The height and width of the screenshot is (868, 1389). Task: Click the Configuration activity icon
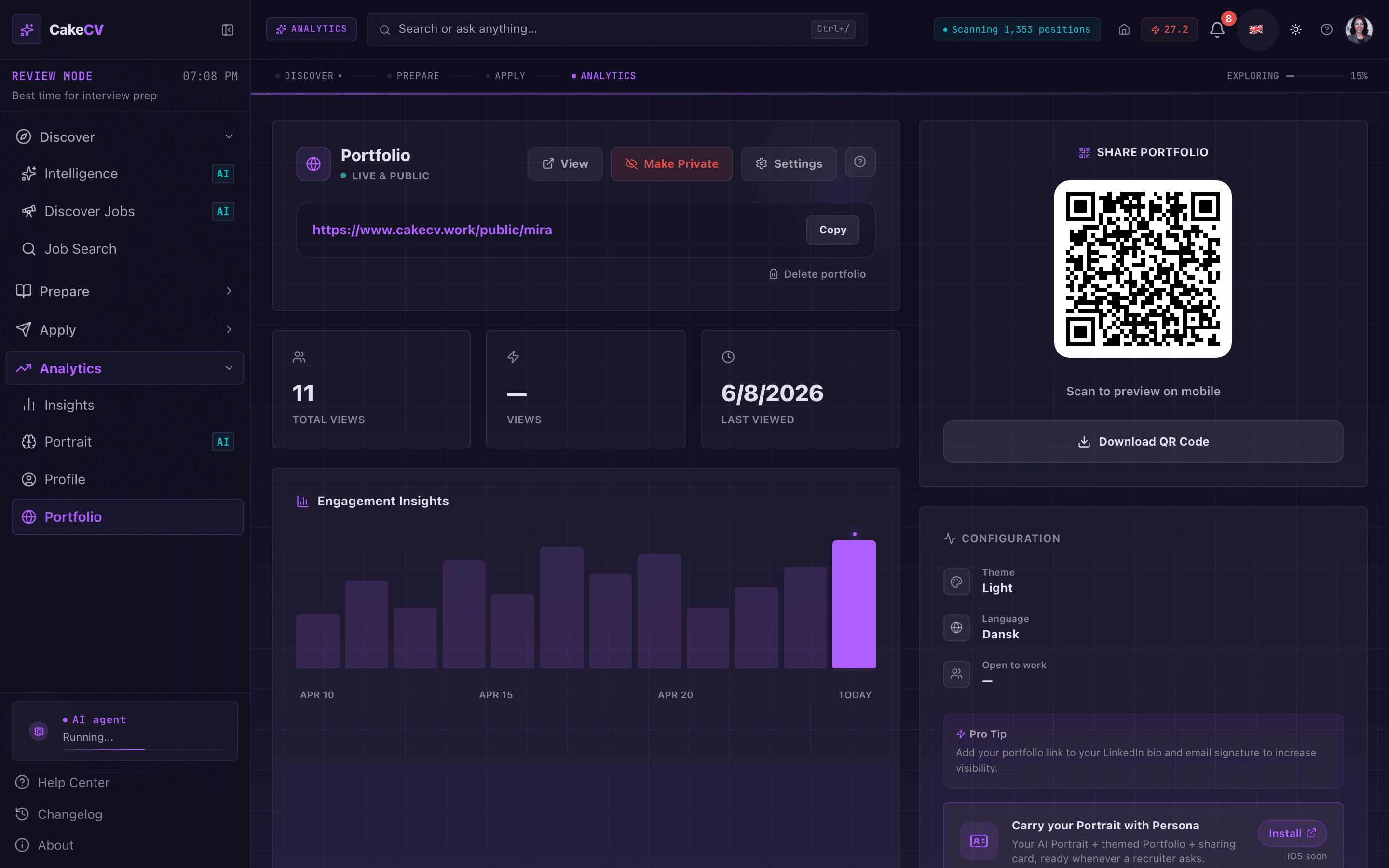point(949,539)
